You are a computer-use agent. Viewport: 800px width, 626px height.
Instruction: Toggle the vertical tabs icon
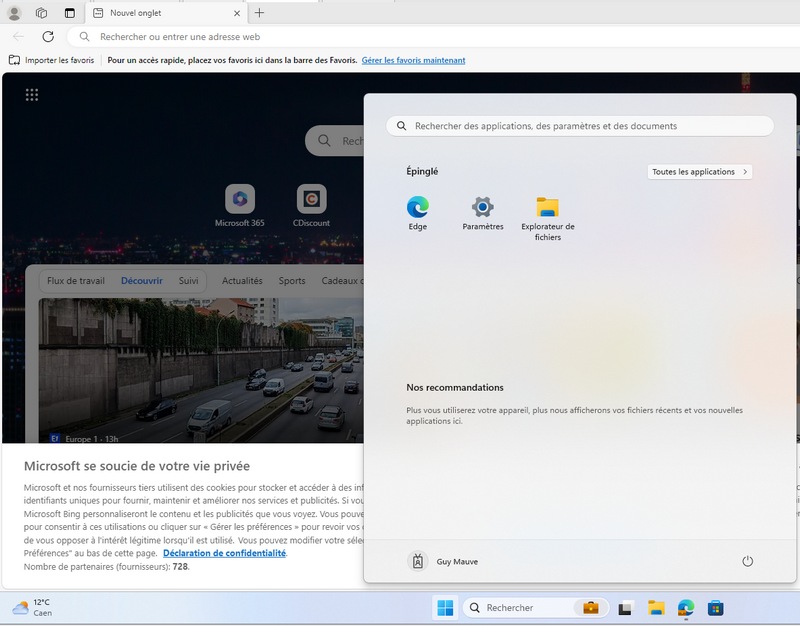pyautogui.click(x=70, y=13)
